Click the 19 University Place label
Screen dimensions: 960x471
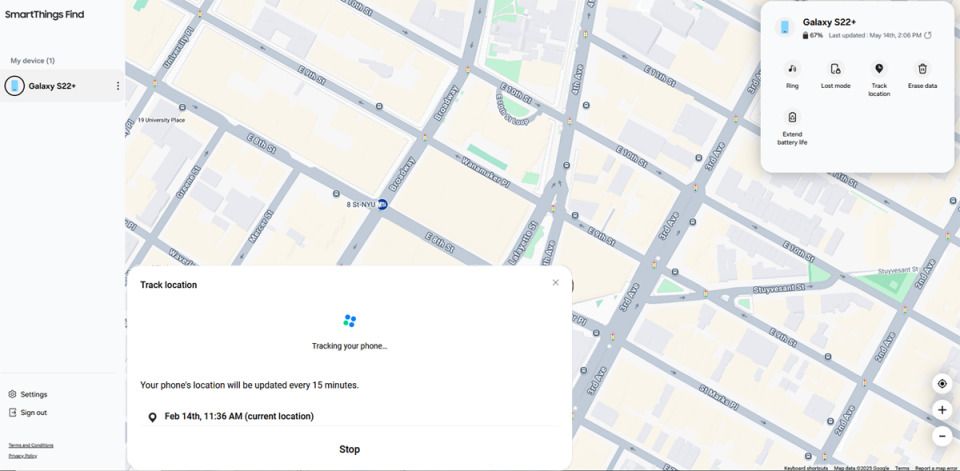(x=162, y=120)
